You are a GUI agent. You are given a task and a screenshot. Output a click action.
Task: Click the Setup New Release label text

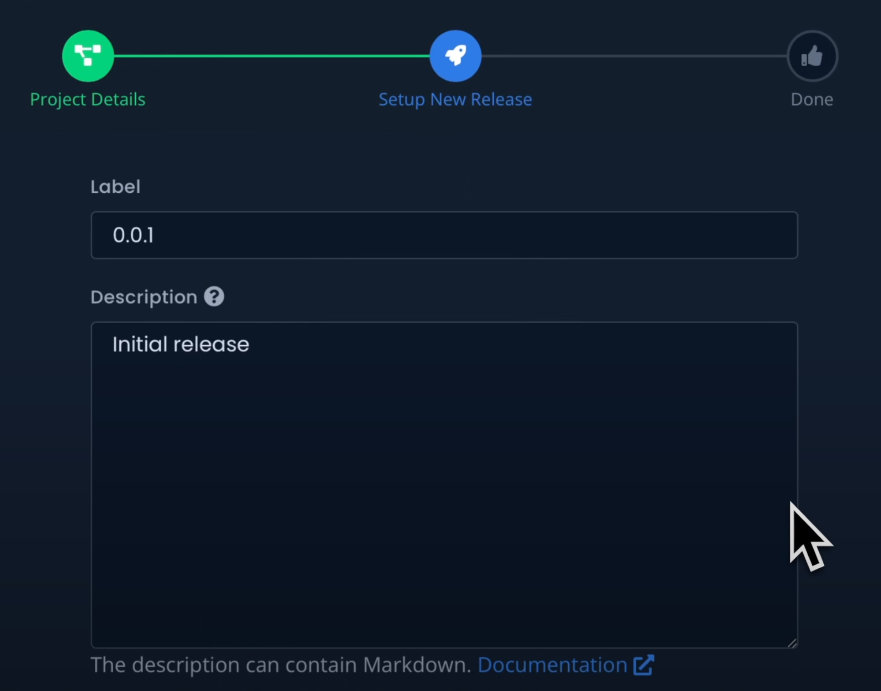pyautogui.click(x=455, y=99)
